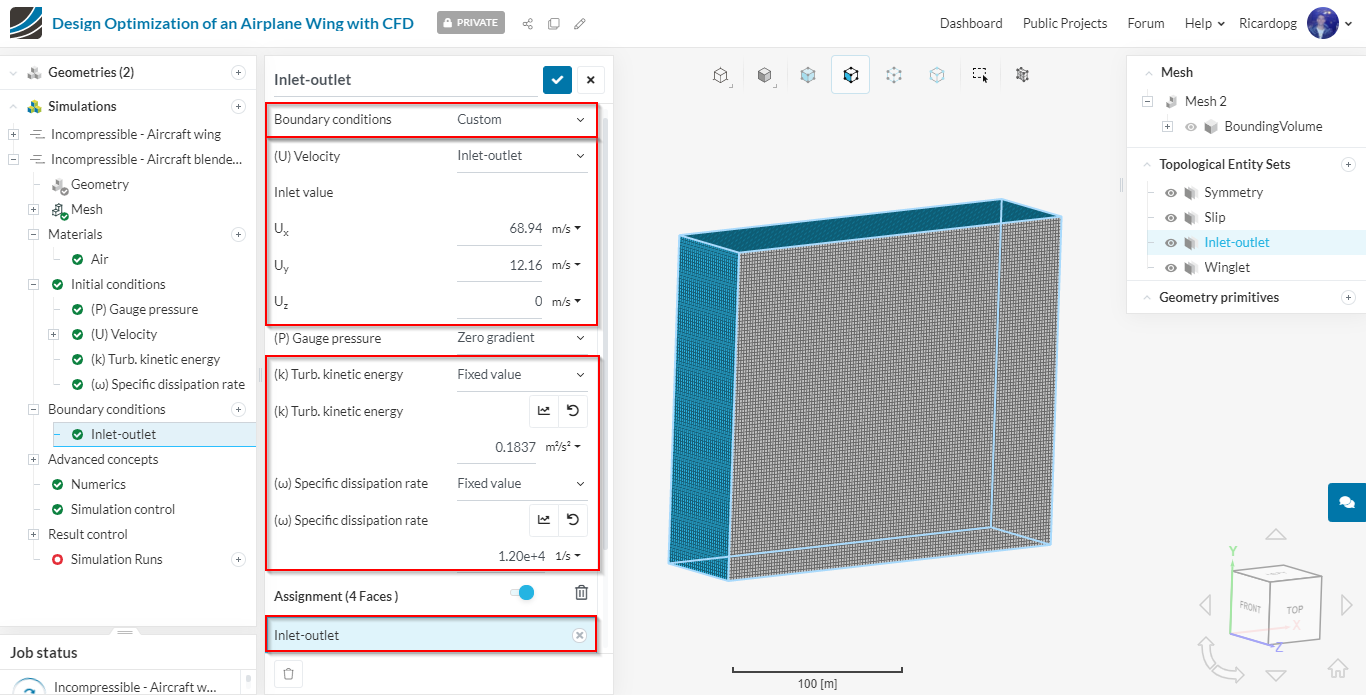1366x695 pixels.
Task: Click the PRIVATE project badge
Action: pyautogui.click(x=471, y=23)
